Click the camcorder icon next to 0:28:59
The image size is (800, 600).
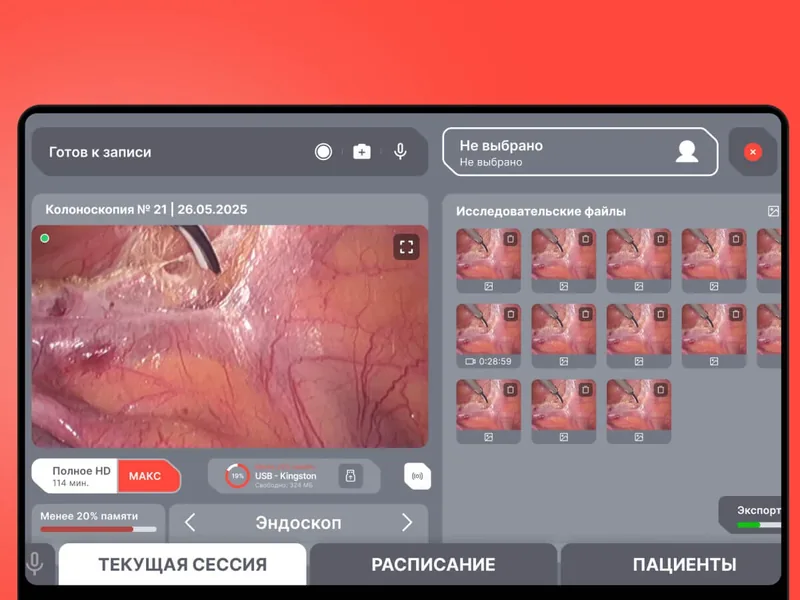click(x=470, y=361)
